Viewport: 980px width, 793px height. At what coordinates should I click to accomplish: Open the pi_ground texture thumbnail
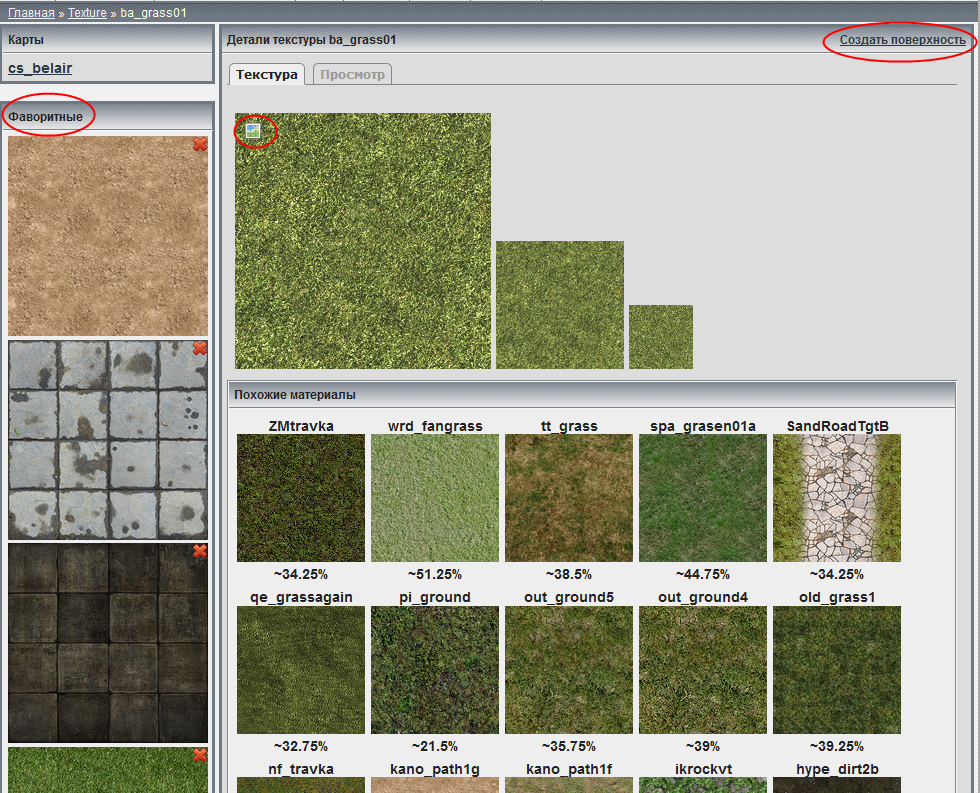point(435,670)
